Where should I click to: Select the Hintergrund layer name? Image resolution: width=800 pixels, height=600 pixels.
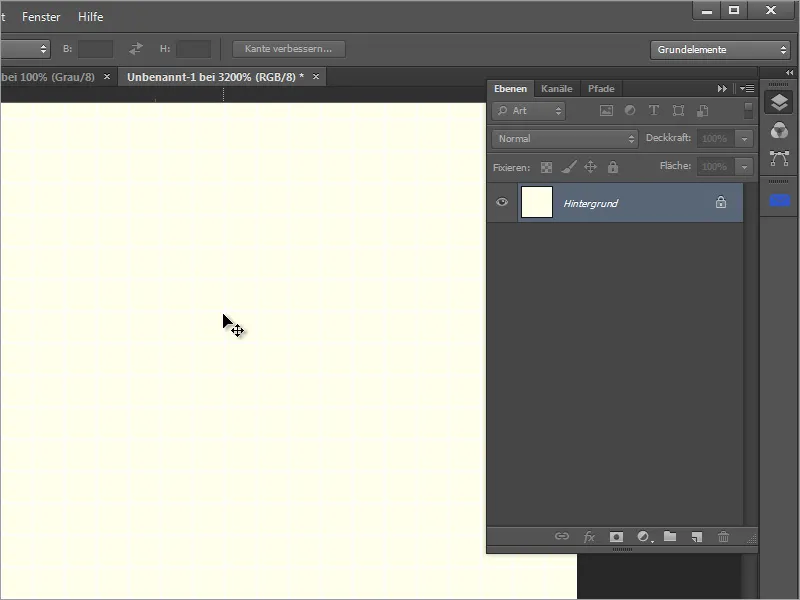(x=590, y=204)
